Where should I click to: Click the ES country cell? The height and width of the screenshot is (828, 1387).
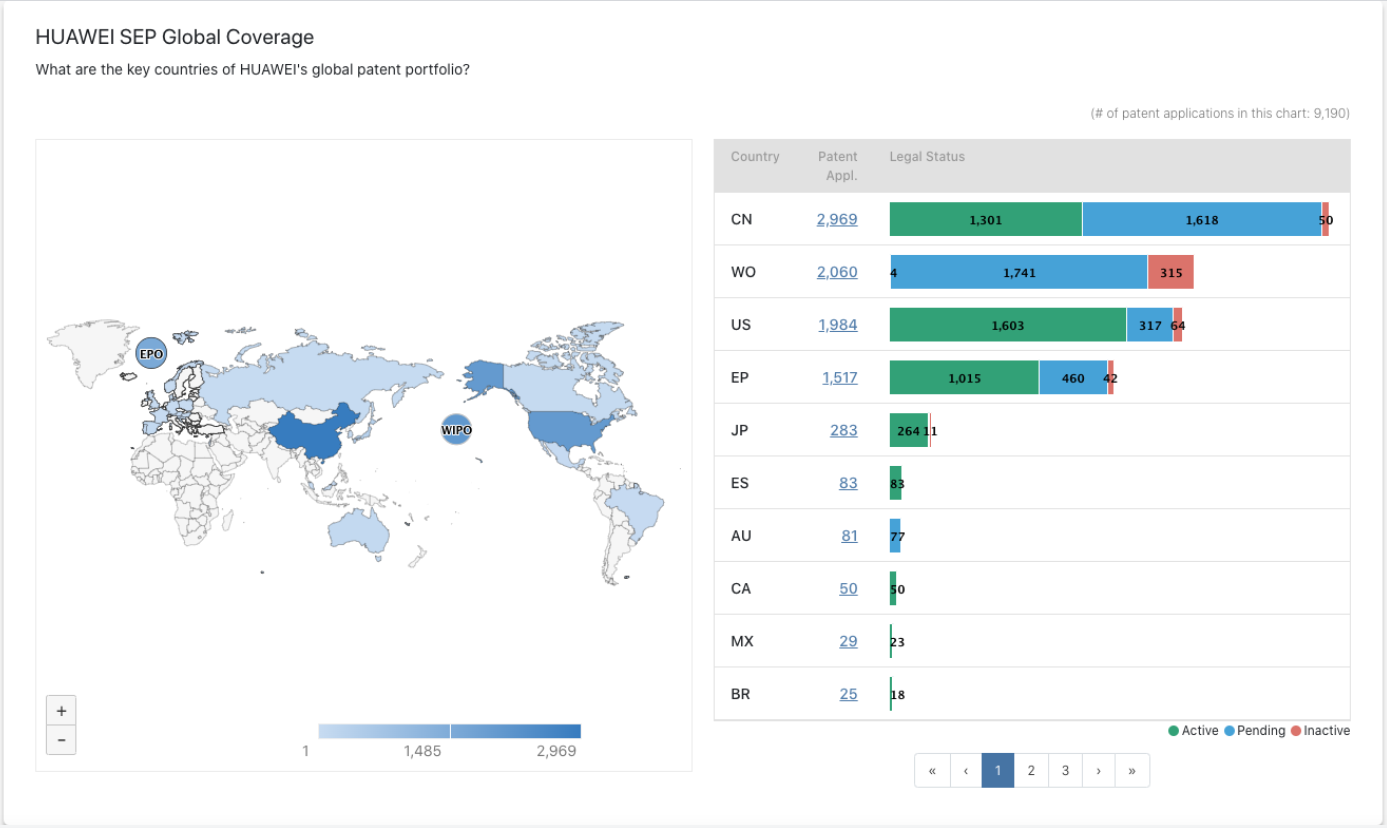741,483
